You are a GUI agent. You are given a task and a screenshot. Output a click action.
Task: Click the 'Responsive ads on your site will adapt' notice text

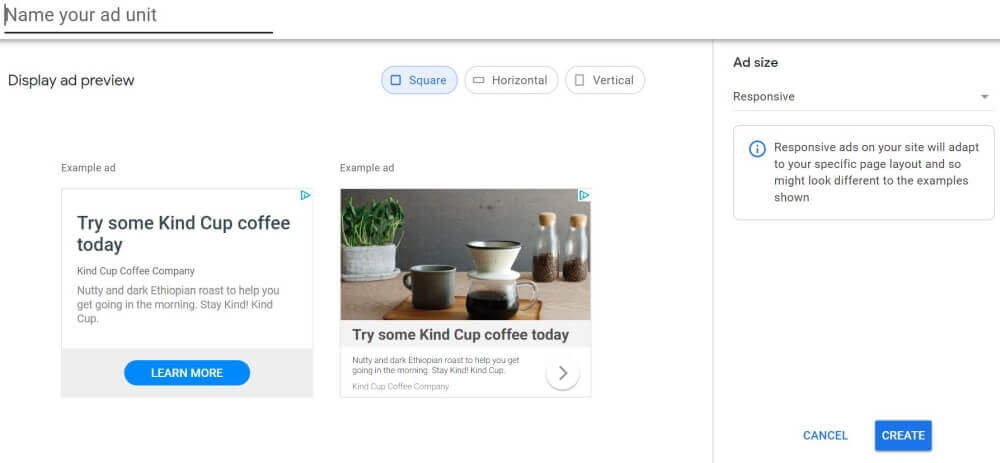[x=876, y=172]
